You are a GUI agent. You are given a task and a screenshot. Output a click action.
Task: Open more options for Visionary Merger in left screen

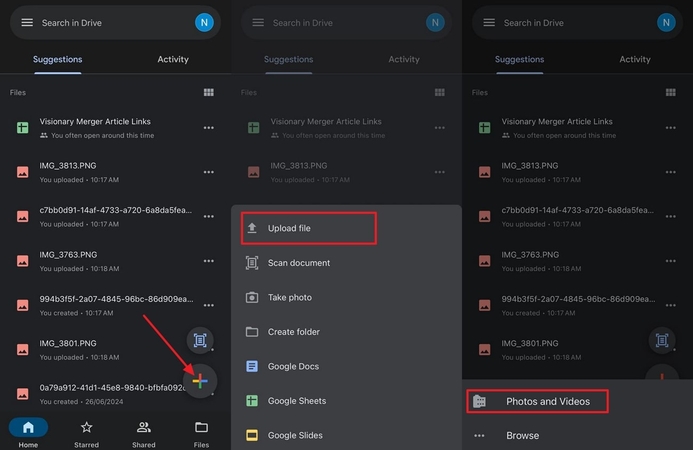click(x=209, y=128)
